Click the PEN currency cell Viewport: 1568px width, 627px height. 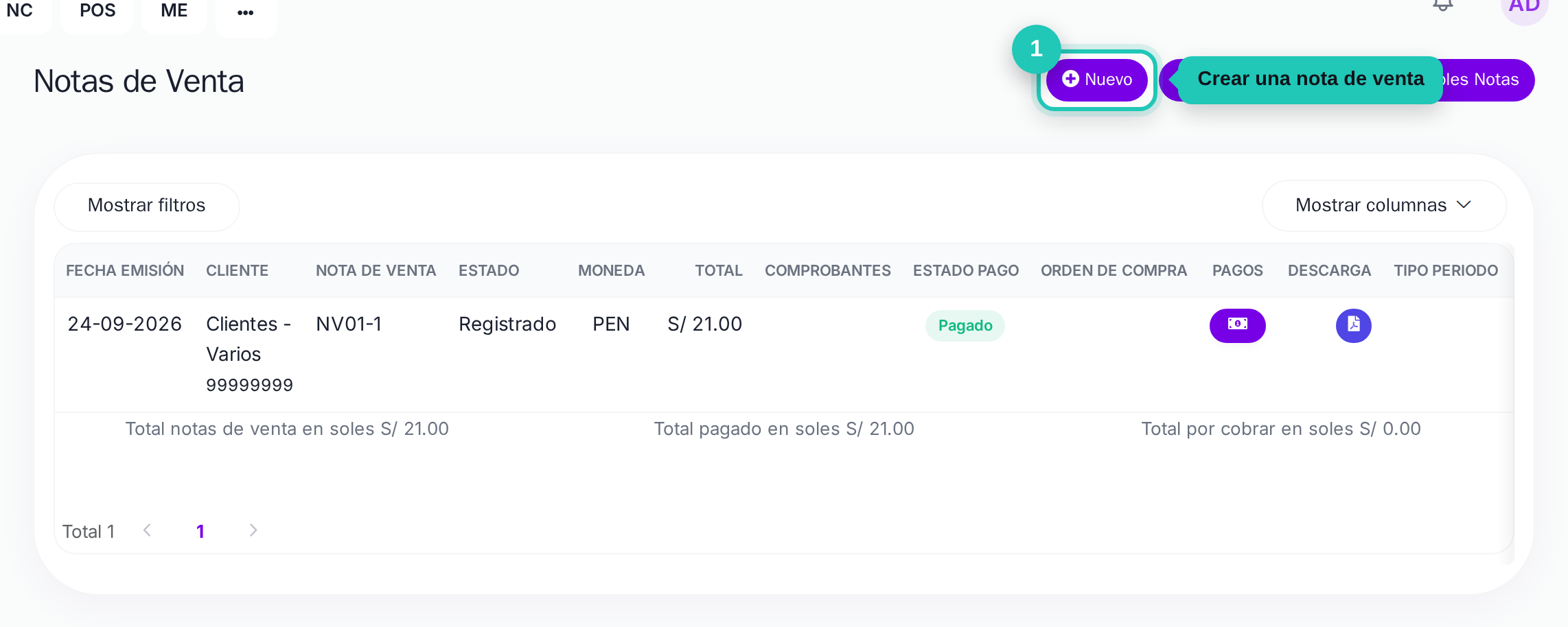(611, 324)
